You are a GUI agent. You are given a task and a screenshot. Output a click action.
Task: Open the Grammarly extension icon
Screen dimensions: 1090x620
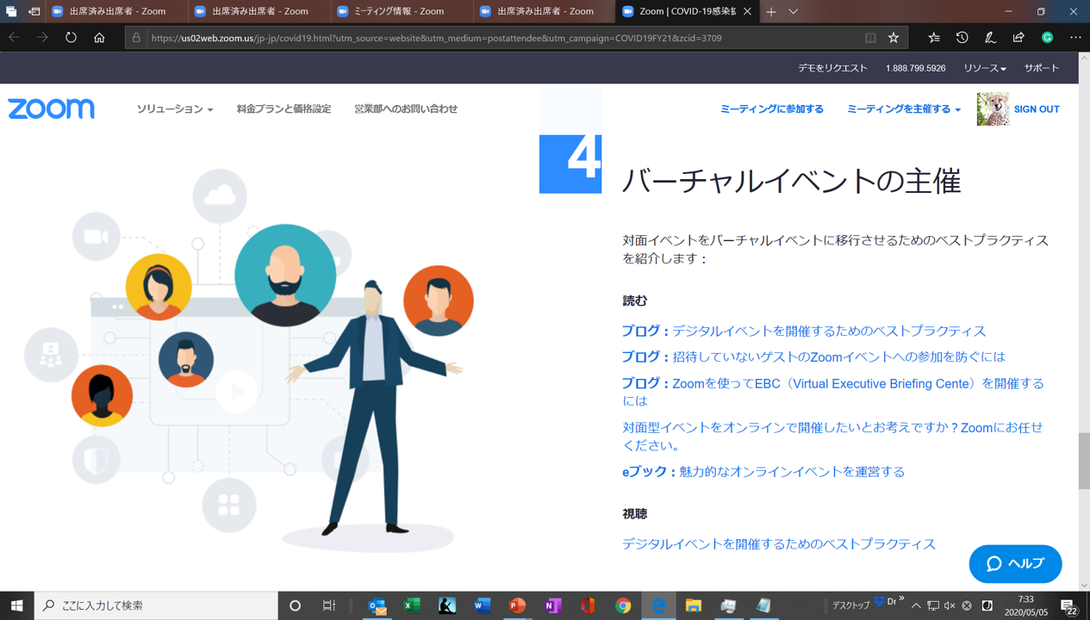click(1047, 38)
